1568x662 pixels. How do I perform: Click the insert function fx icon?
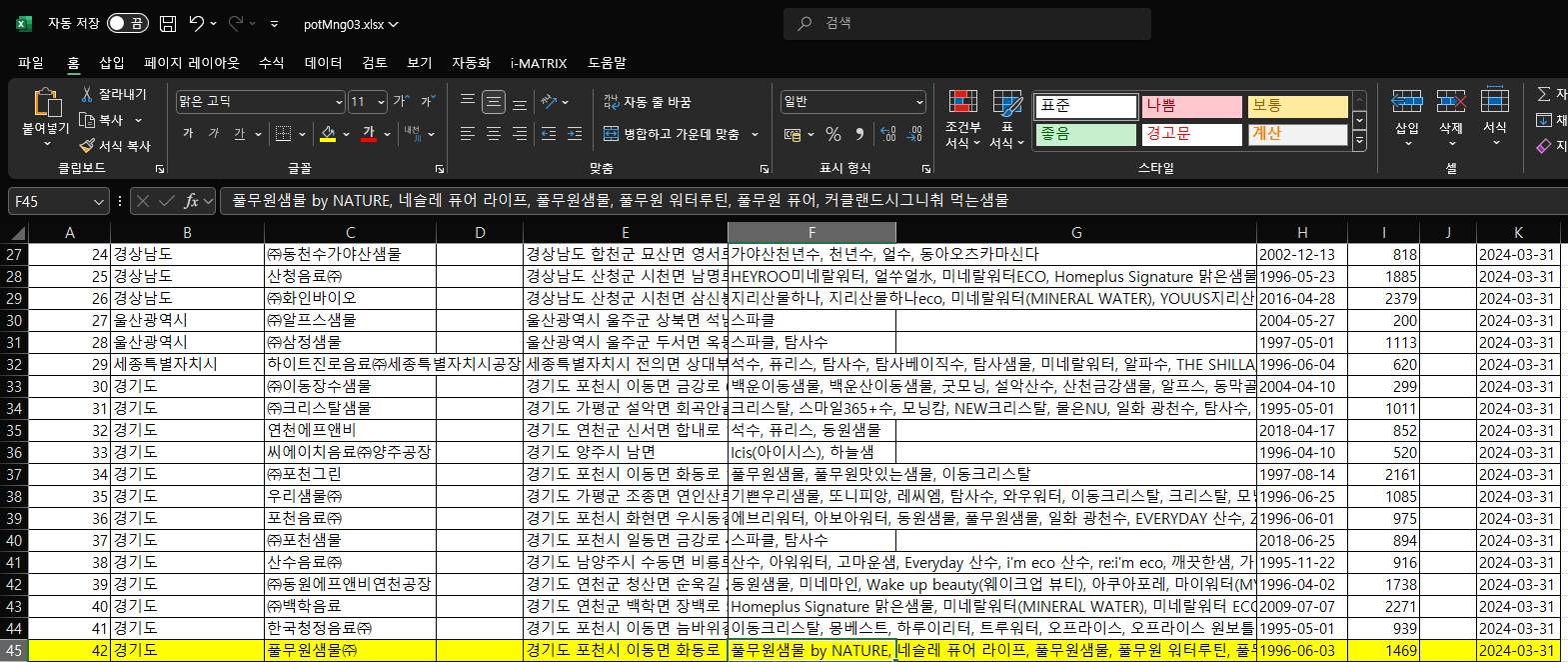pyautogui.click(x=191, y=201)
